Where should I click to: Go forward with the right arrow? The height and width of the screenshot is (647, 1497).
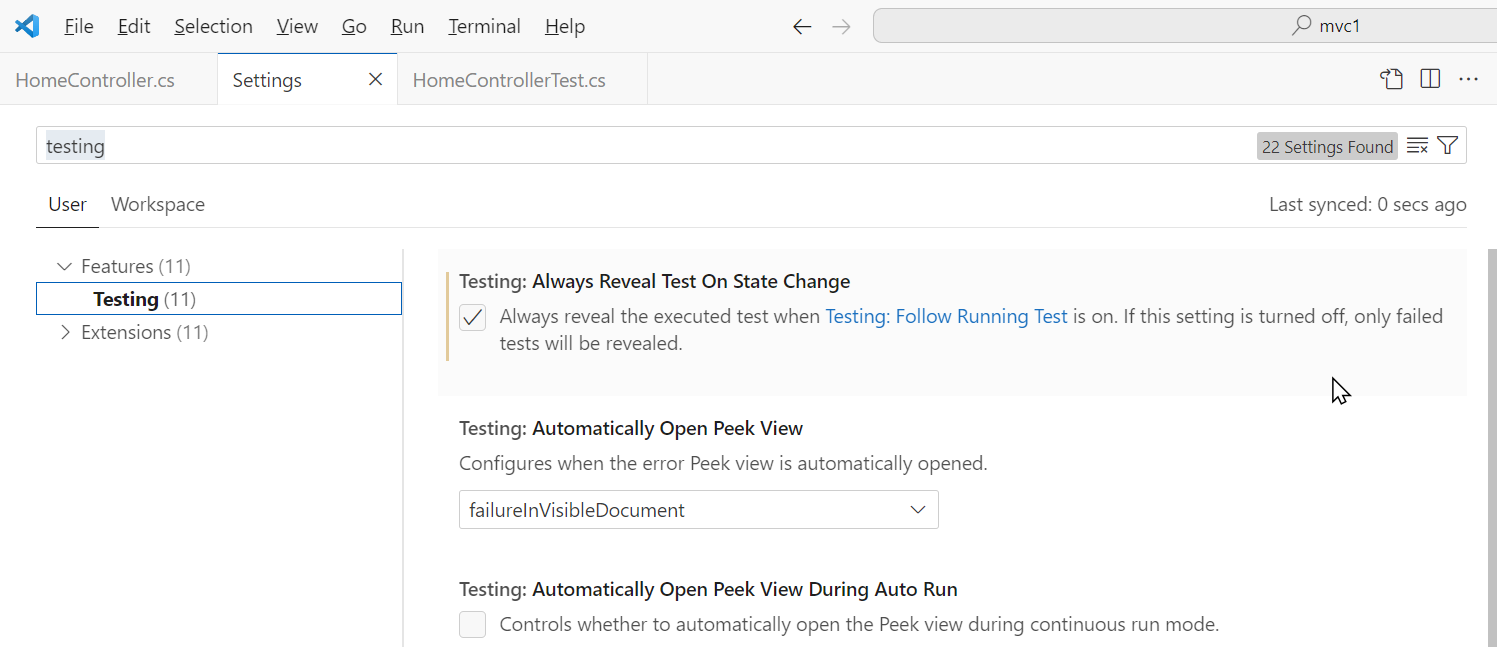click(x=842, y=27)
